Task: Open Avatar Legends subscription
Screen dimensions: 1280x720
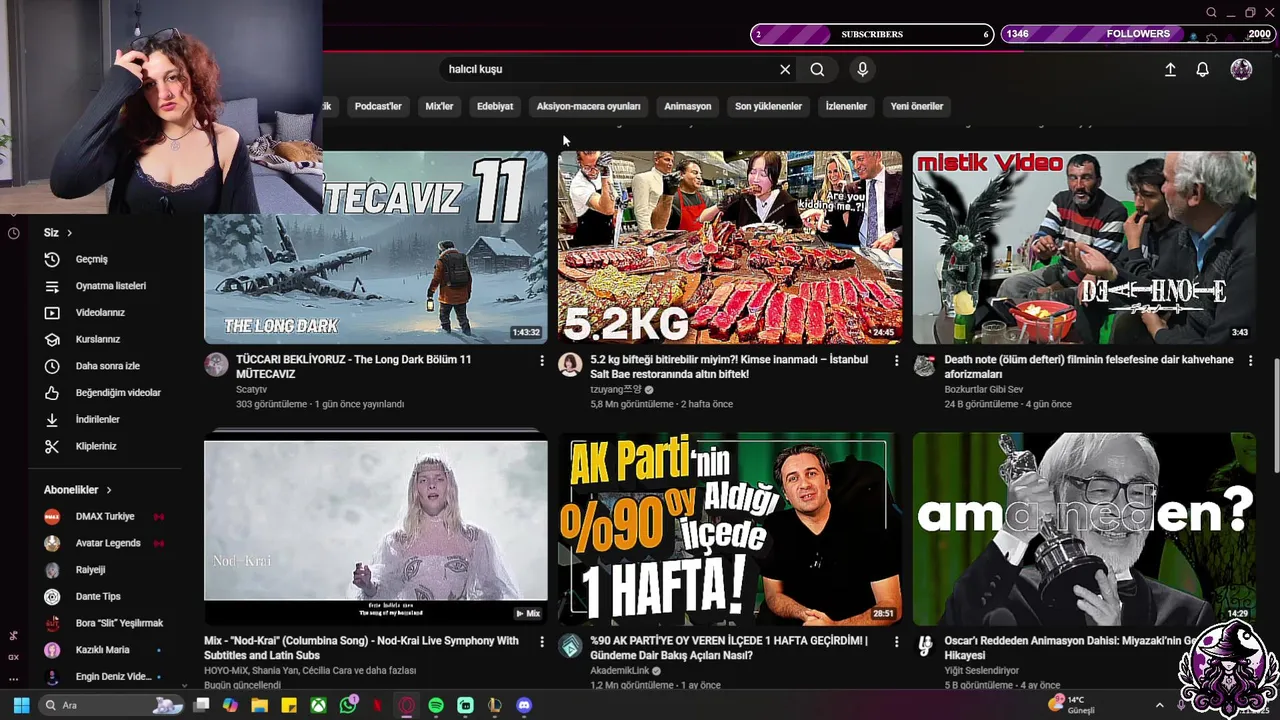Action: point(104,543)
